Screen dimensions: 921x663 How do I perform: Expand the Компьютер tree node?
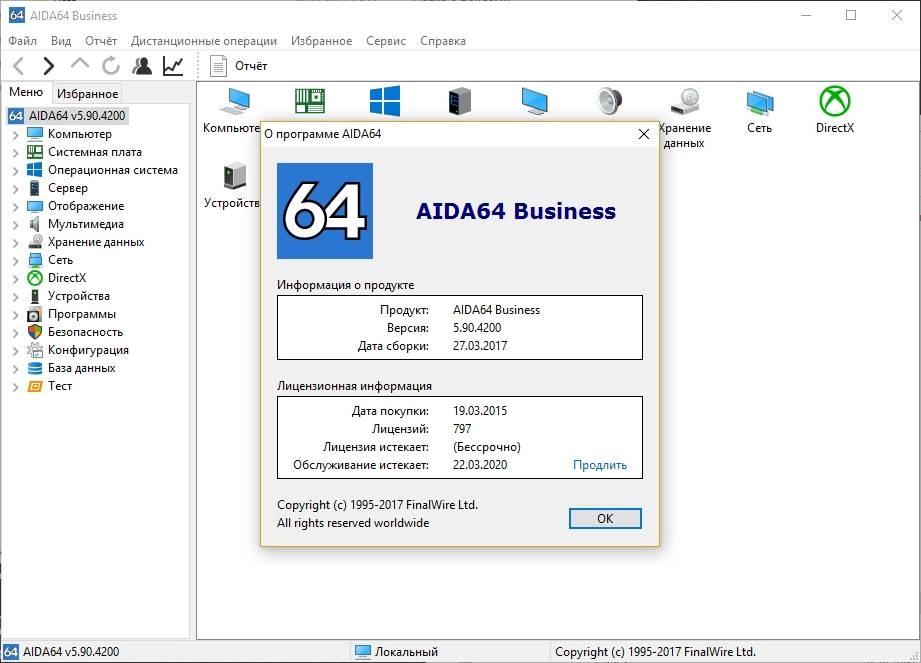point(16,135)
